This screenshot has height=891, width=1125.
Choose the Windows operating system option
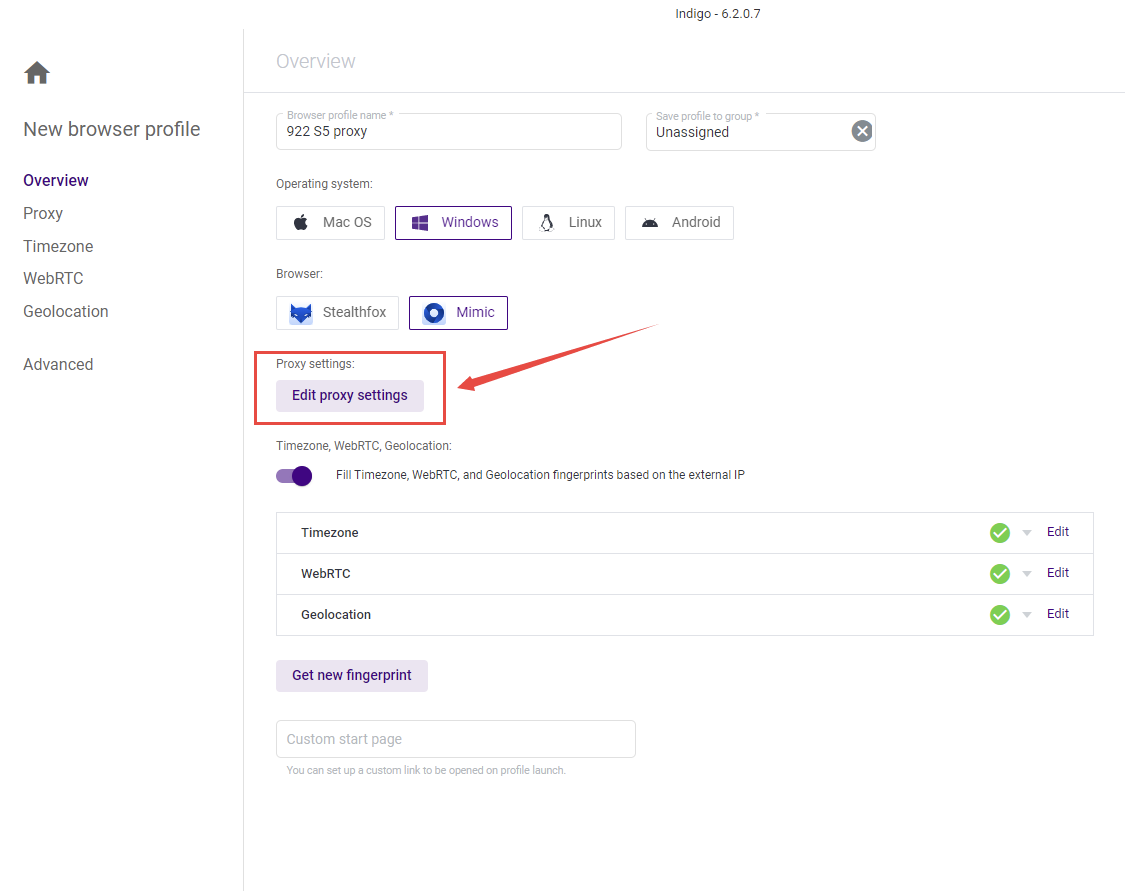coord(453,223)
